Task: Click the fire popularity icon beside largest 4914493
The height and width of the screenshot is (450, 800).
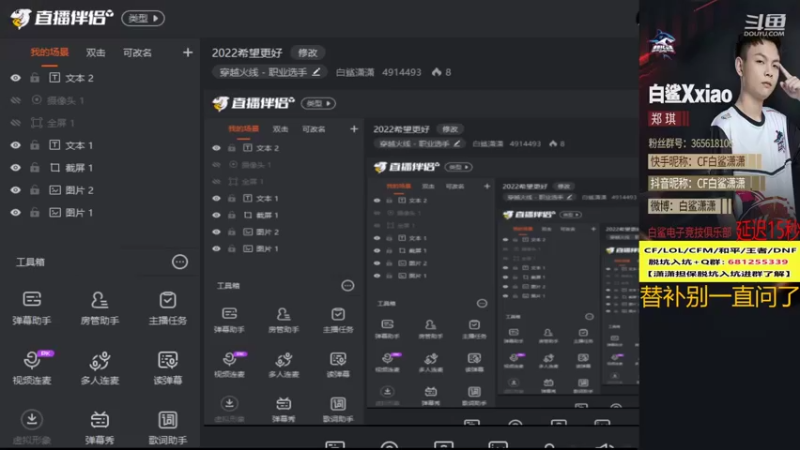Action: (x=437, y=72)
